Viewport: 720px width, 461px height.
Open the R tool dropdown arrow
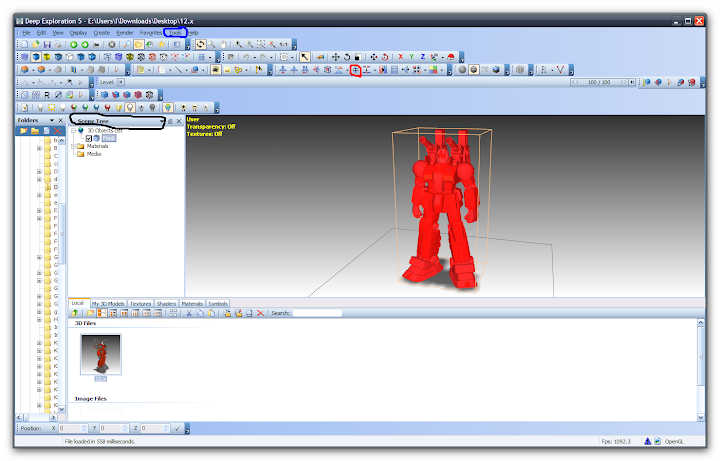(552, 70)
